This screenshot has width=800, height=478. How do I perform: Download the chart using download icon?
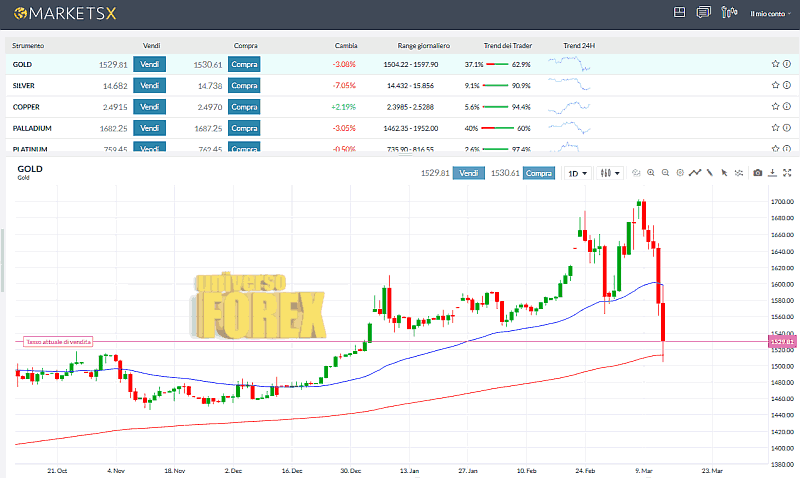click(772, 173)
